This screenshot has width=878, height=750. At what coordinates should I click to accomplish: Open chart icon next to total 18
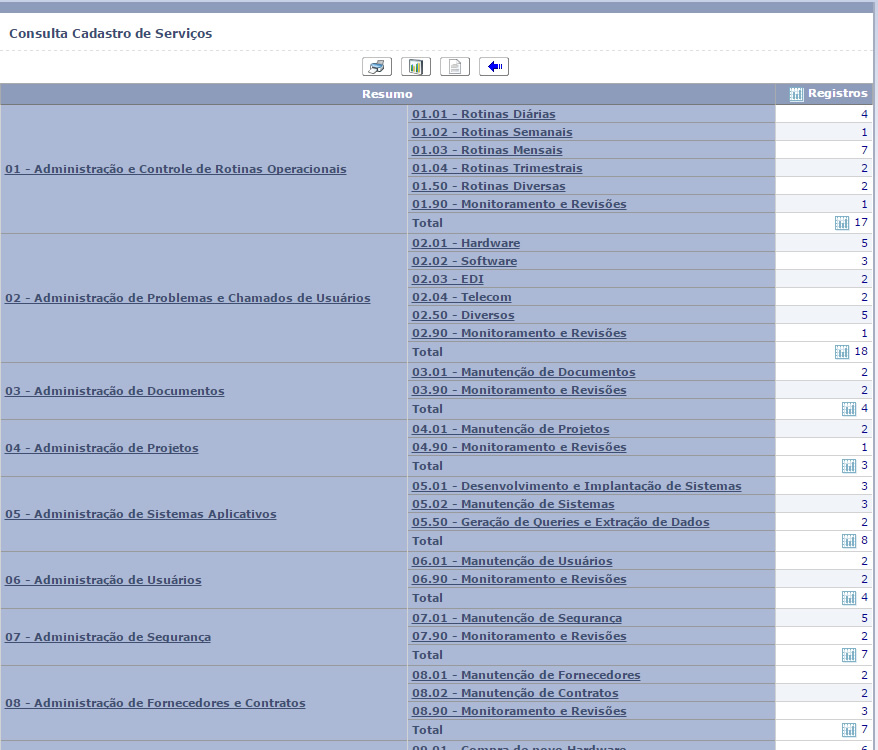[842, 352]
